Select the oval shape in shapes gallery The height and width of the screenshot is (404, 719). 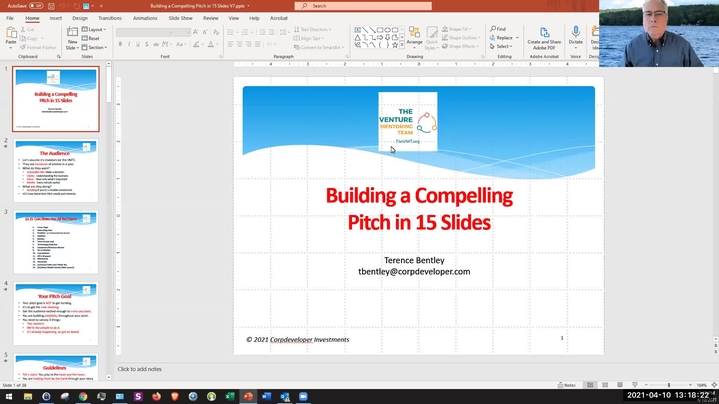point(387,30)
